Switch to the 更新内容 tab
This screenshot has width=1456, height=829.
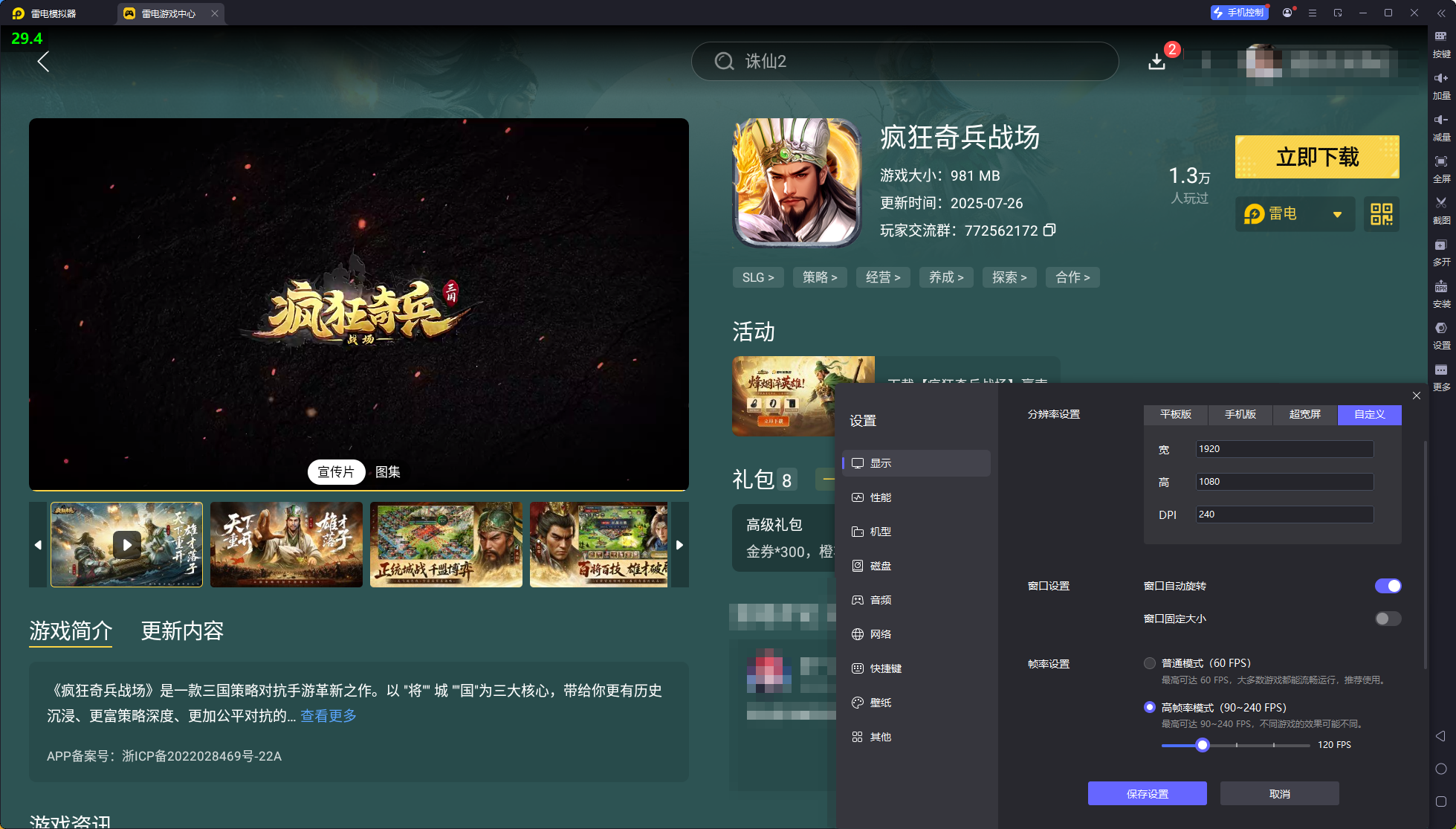click(x=182, y=631)
